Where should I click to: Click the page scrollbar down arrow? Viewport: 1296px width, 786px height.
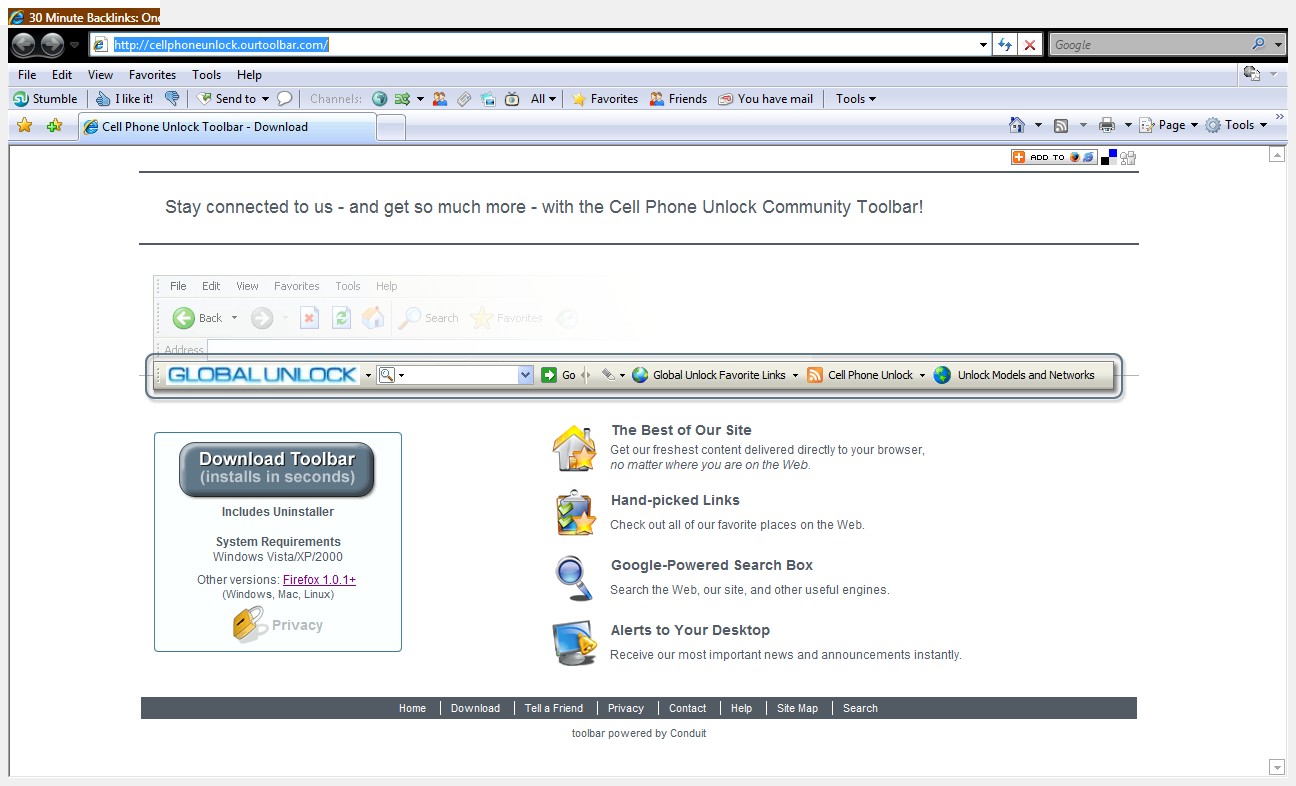pyautogui.click(x=1277, y=767)
